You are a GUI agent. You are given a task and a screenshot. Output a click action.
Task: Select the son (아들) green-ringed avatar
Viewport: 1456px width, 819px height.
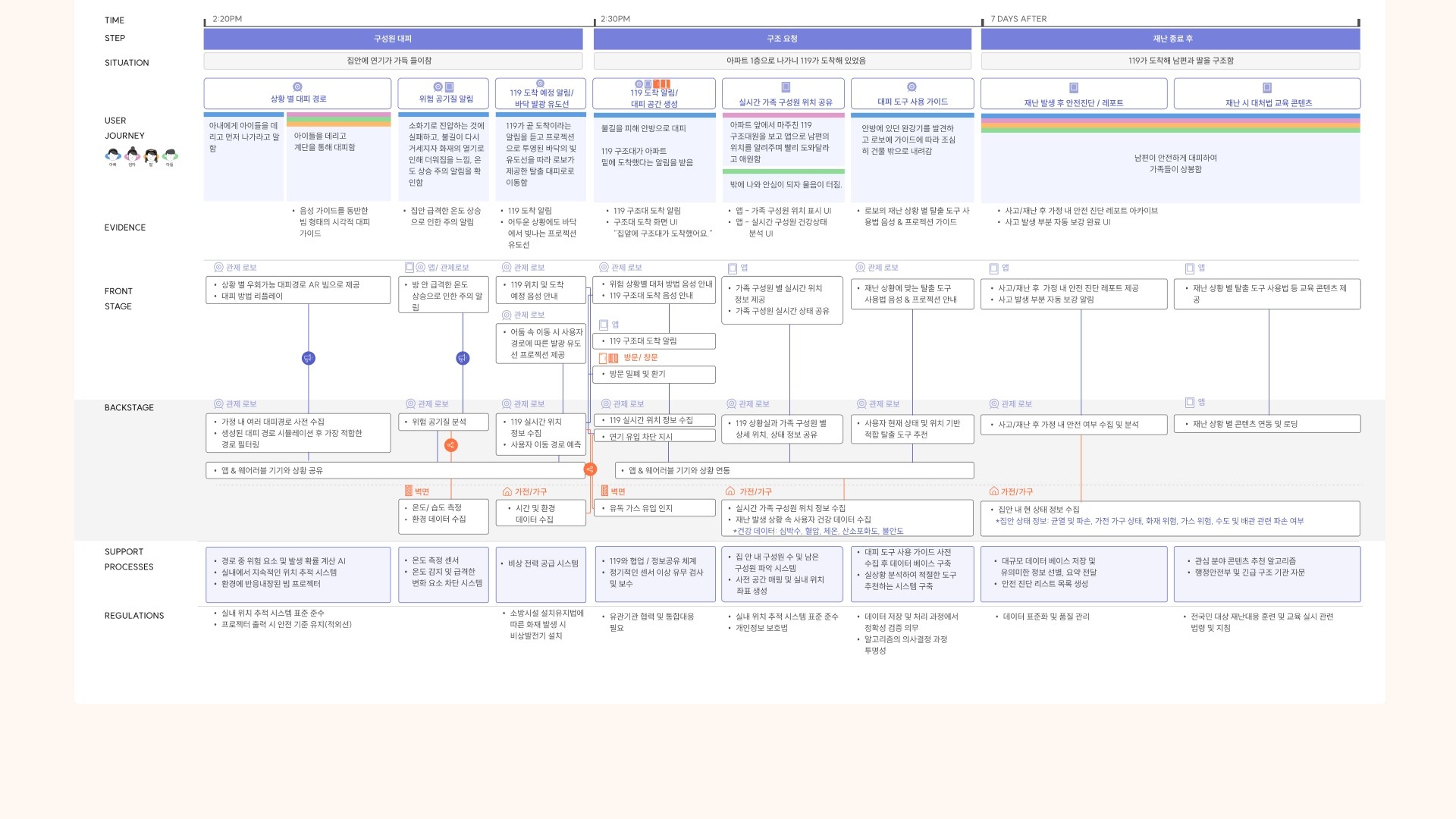170,155
